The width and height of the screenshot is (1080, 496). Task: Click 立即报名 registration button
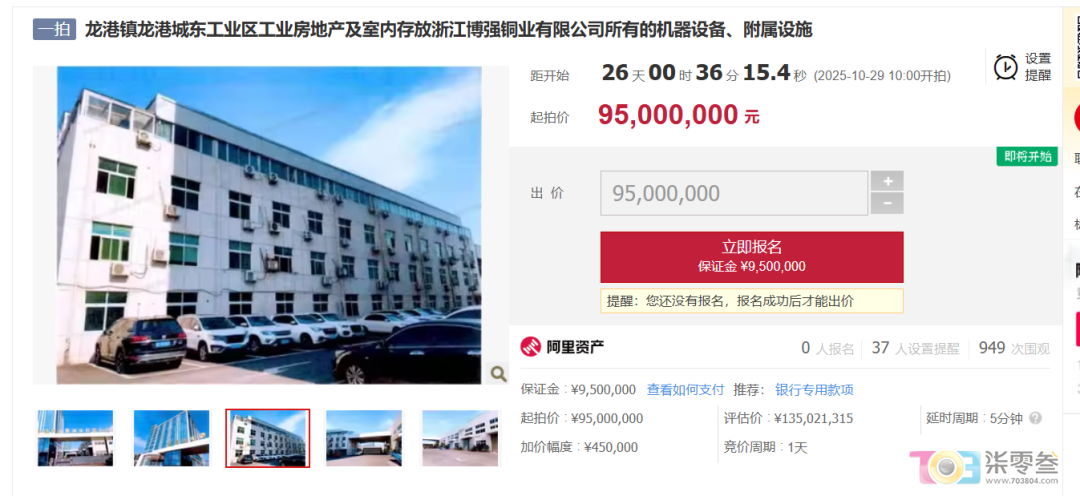[751, 257]
